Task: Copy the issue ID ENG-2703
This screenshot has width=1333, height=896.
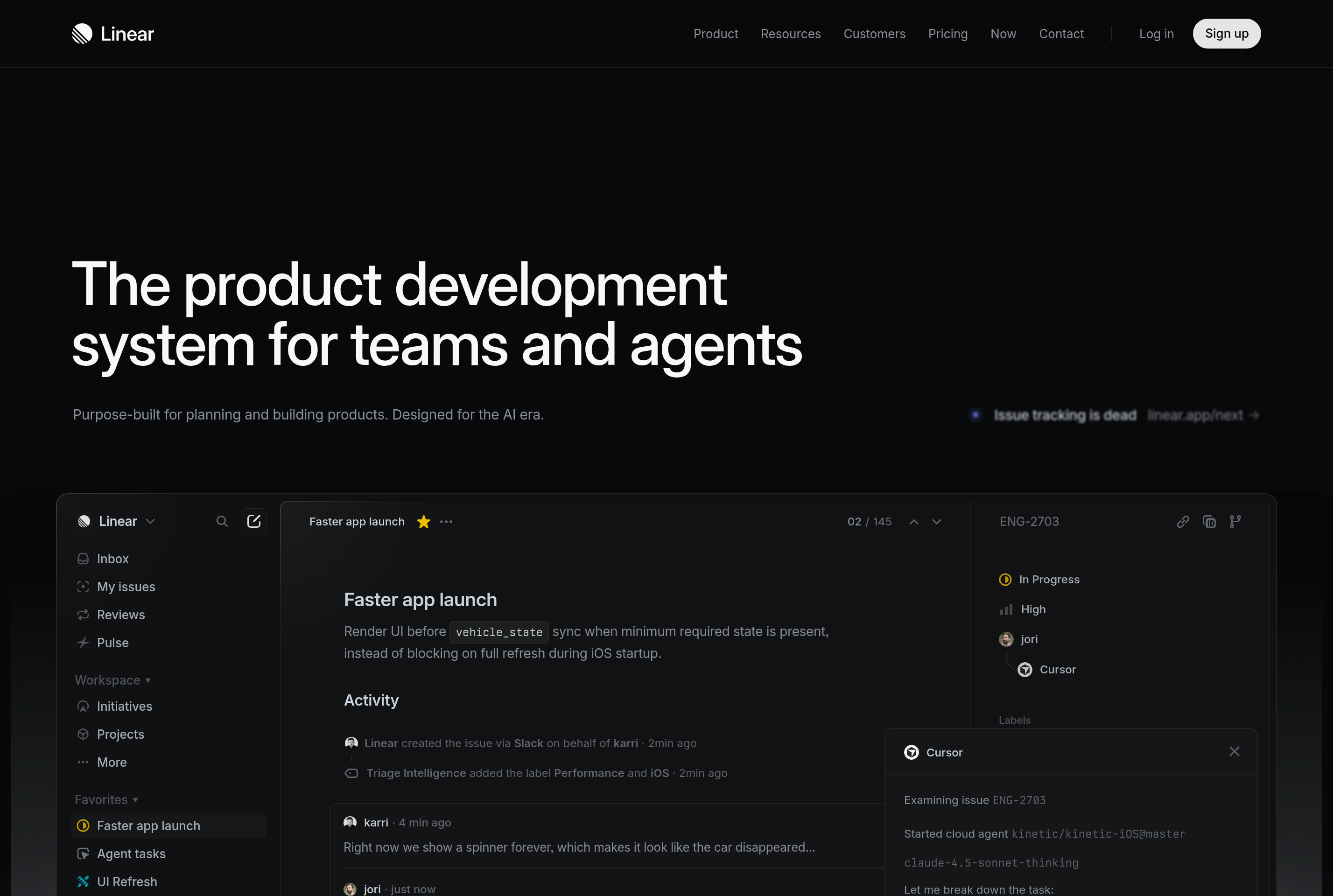Action: click(1209, 521)
